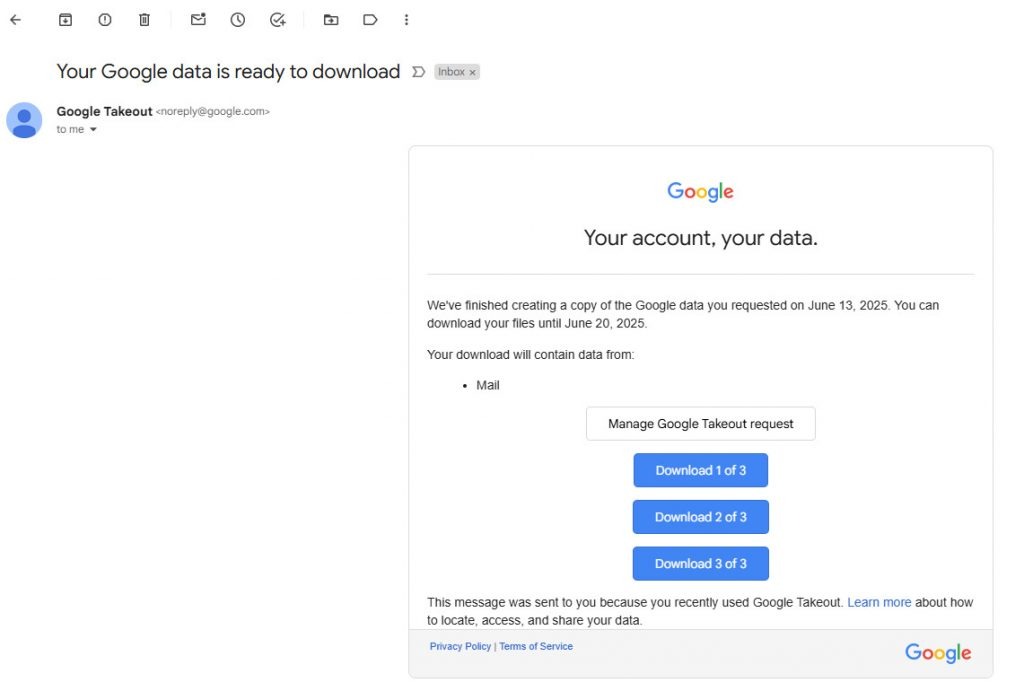Image resolution: width=1024 pixels, height=700 pixels.
Task: Open the Terms of Service link
Action: coord(536,646)
